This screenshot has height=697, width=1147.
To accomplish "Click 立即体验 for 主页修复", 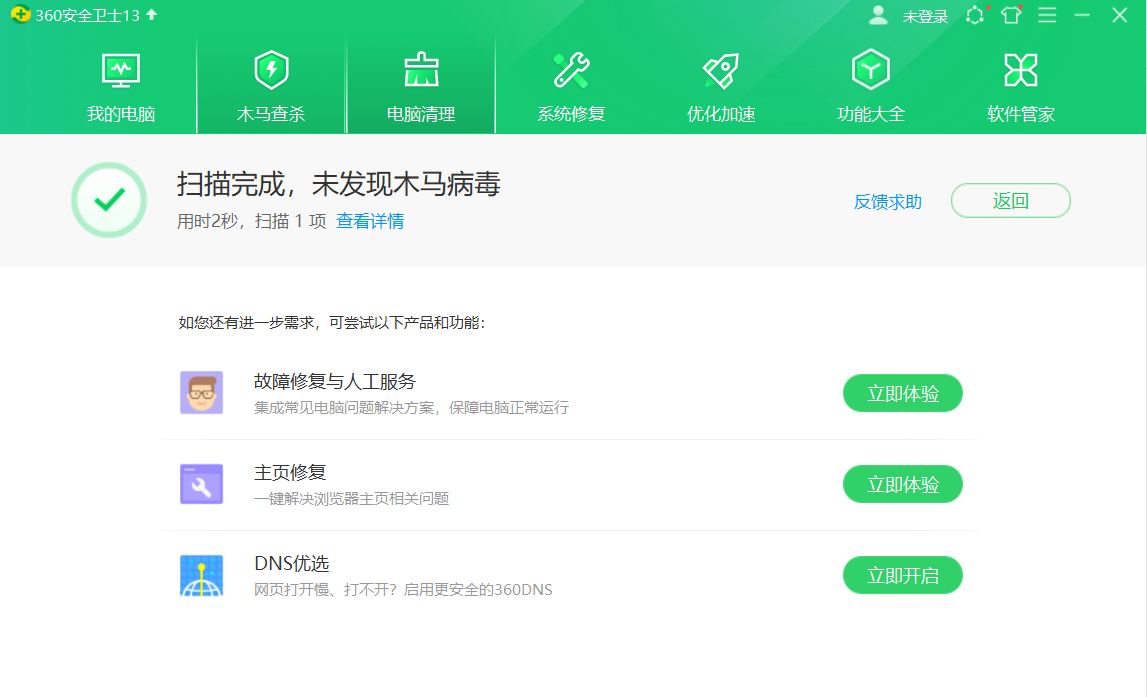I will (x=903, y=484).
